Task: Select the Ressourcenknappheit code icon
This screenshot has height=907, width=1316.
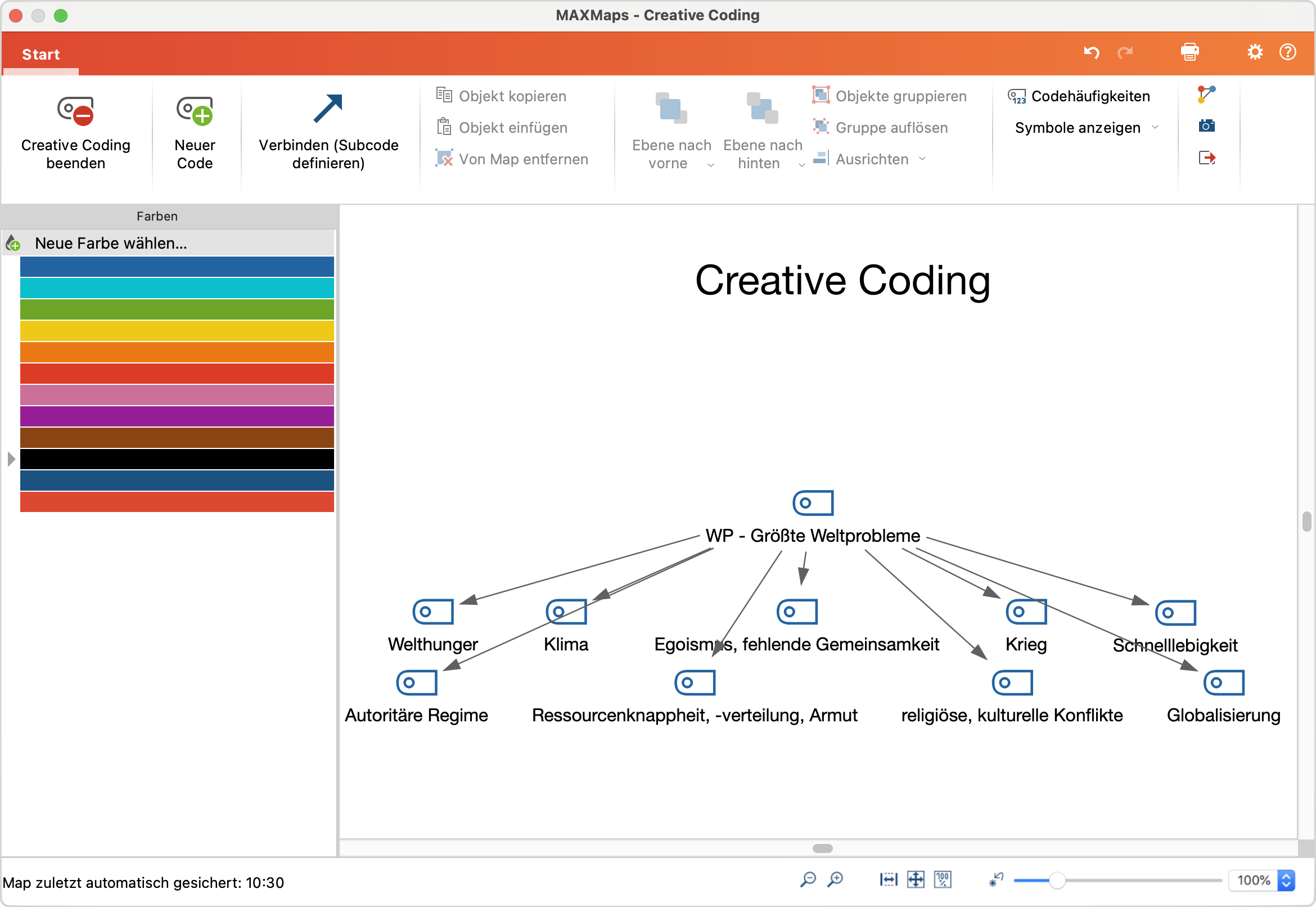Action: click(695, 683)
